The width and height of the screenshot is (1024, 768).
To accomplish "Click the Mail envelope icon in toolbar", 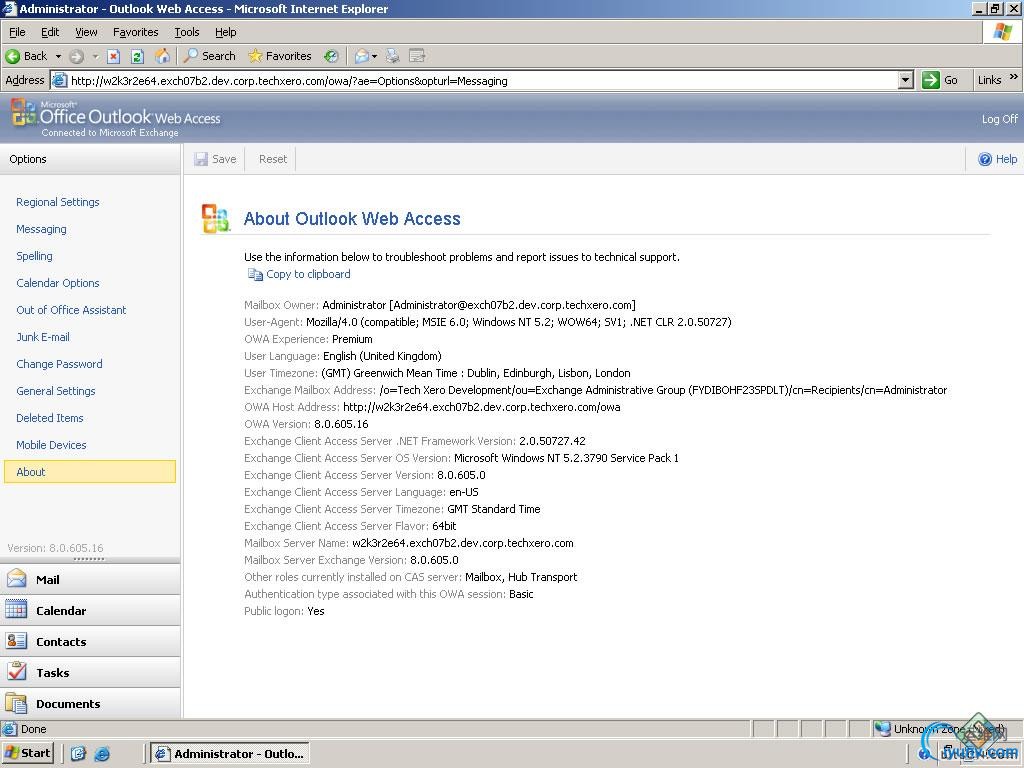I will [361, 56].
